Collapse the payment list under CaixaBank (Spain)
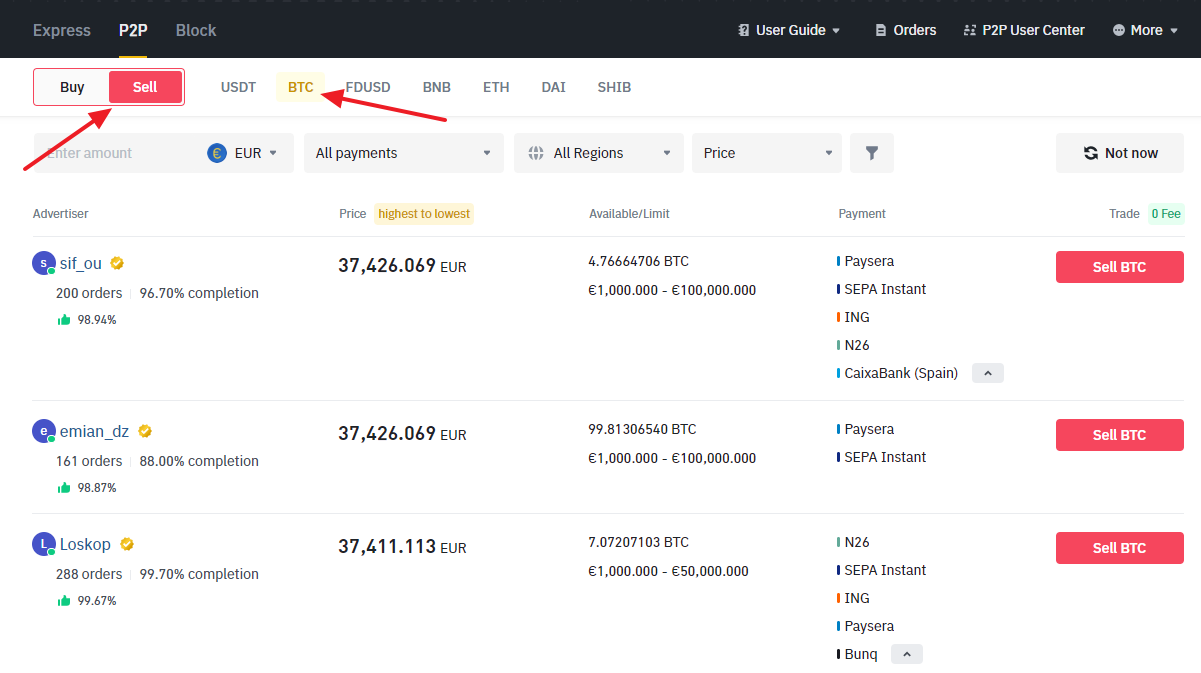Image resolution: width=1201 pixels, height=673 pixels. click(x=987, y=372)
